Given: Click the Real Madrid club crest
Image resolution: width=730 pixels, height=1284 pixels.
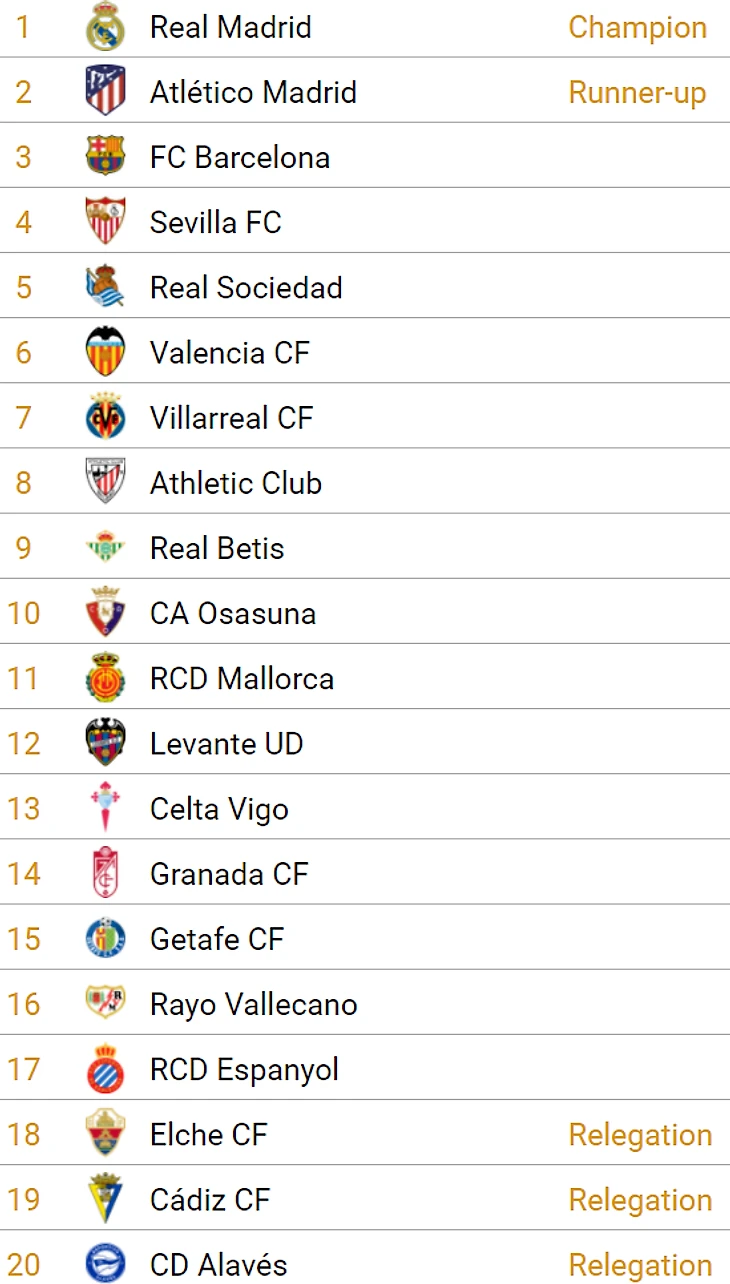Looking at the screenshot, I should [105, 27].
